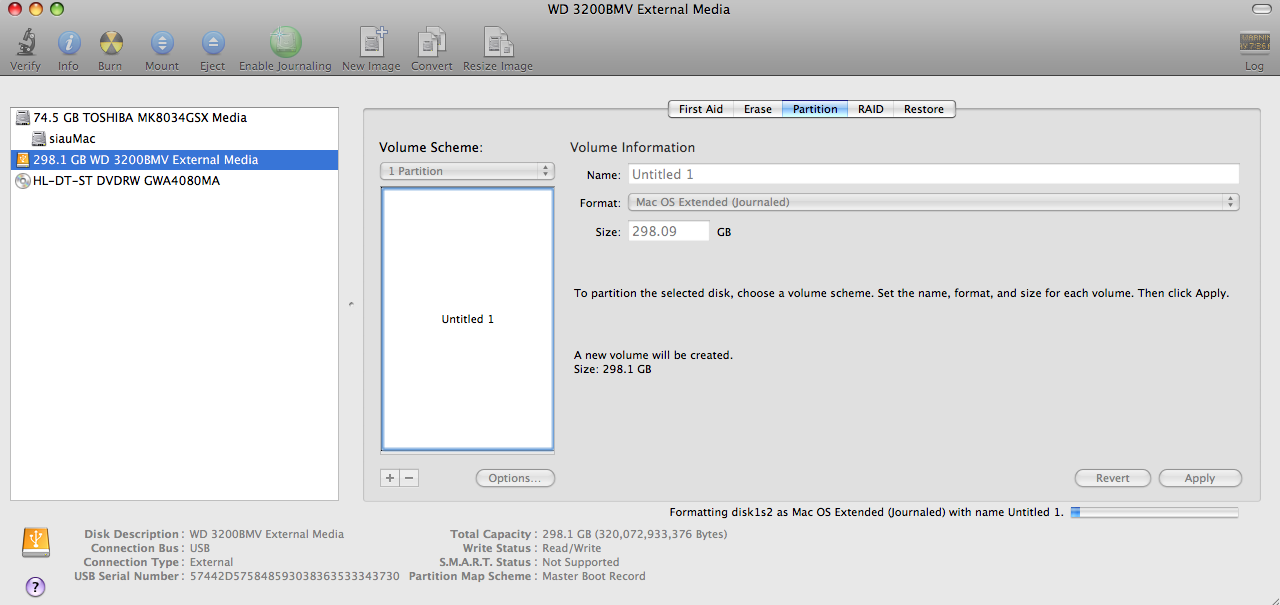Viewport: 1280px width, 605px height.
Task: Click the S.M.A.R.T. Status value Not Supported
Action: point(581,562)
